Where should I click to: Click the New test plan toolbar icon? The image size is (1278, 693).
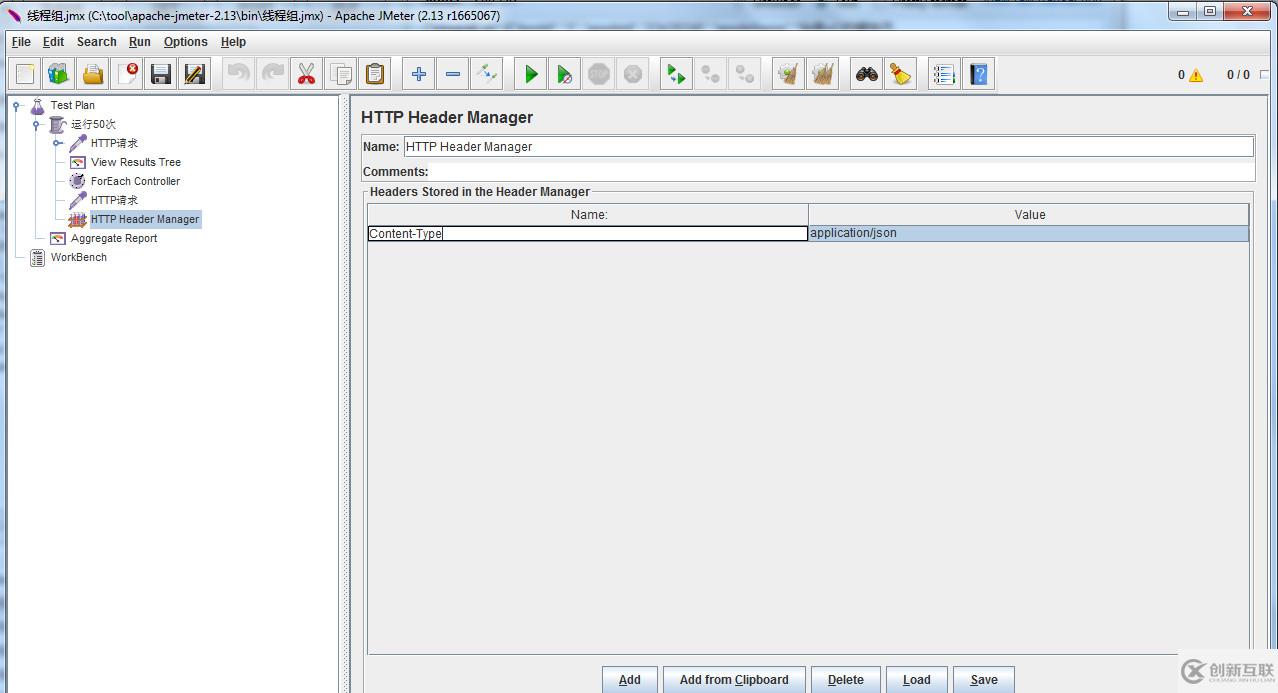(25, 74)
